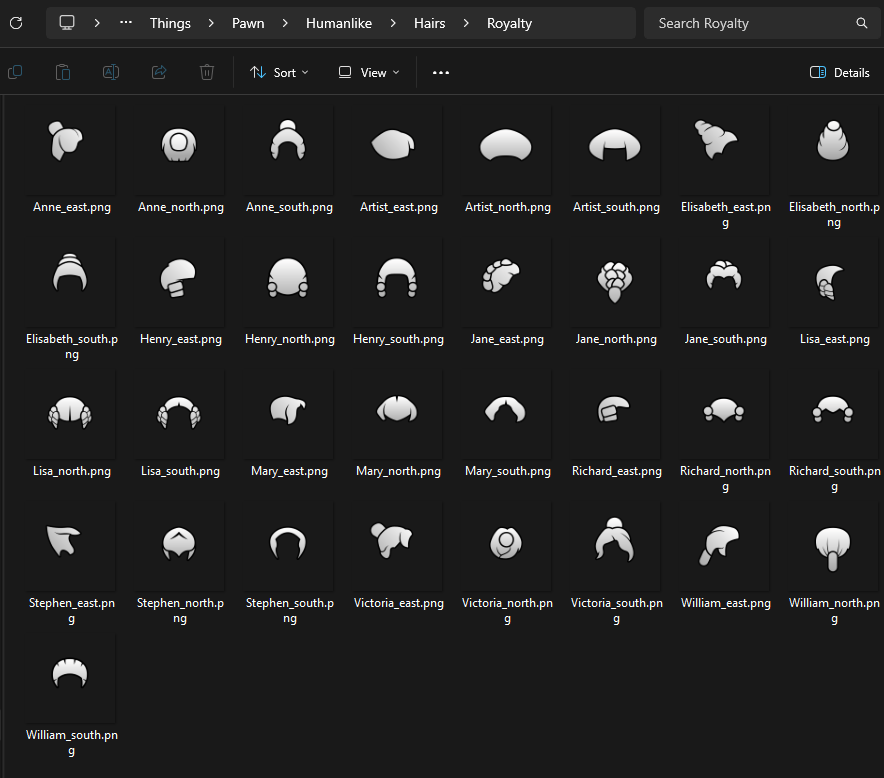Select the Jane_east.png thumbnail
Screen dimensions: 884x778
click(501, 276)
